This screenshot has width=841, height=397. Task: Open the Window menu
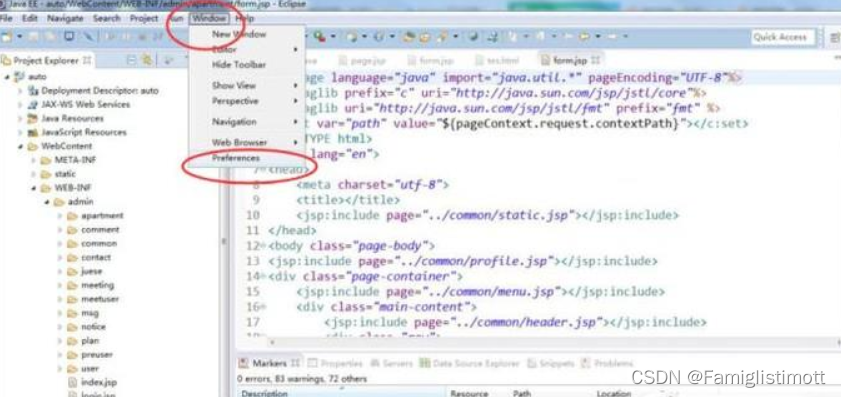[x=209, y=18]
